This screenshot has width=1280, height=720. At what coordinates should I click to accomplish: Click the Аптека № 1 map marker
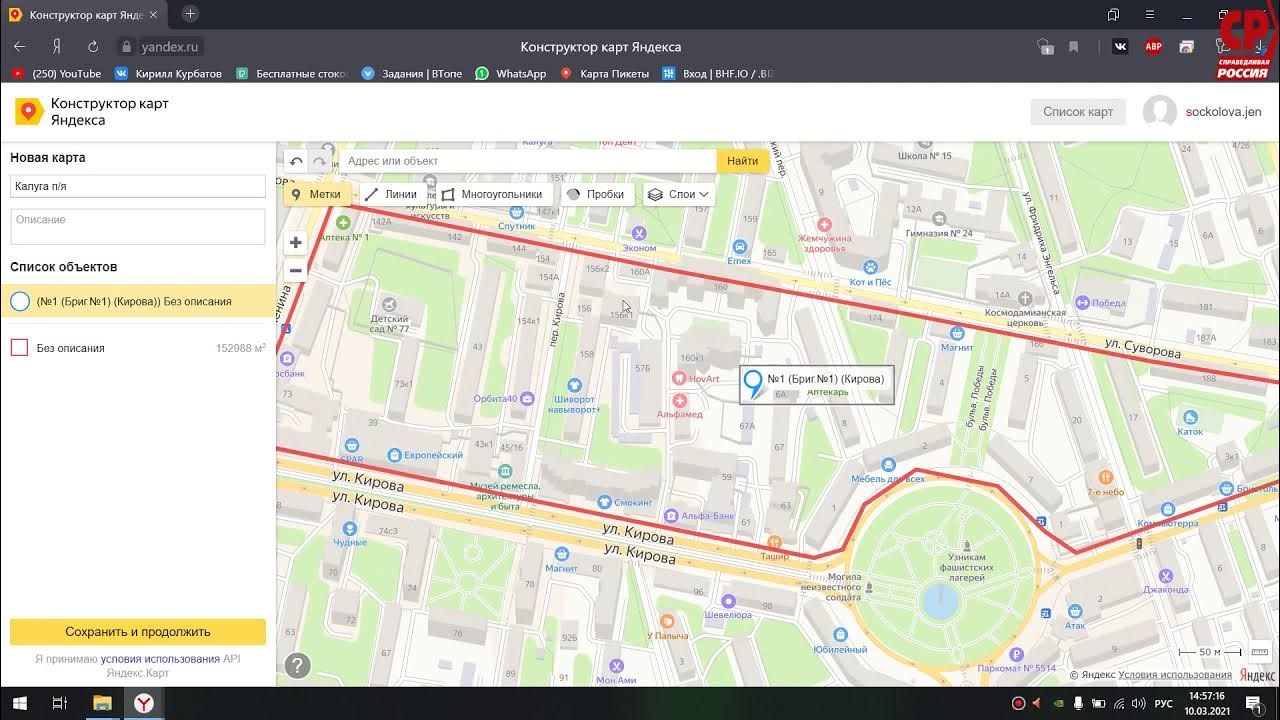[x=343, y=222]
